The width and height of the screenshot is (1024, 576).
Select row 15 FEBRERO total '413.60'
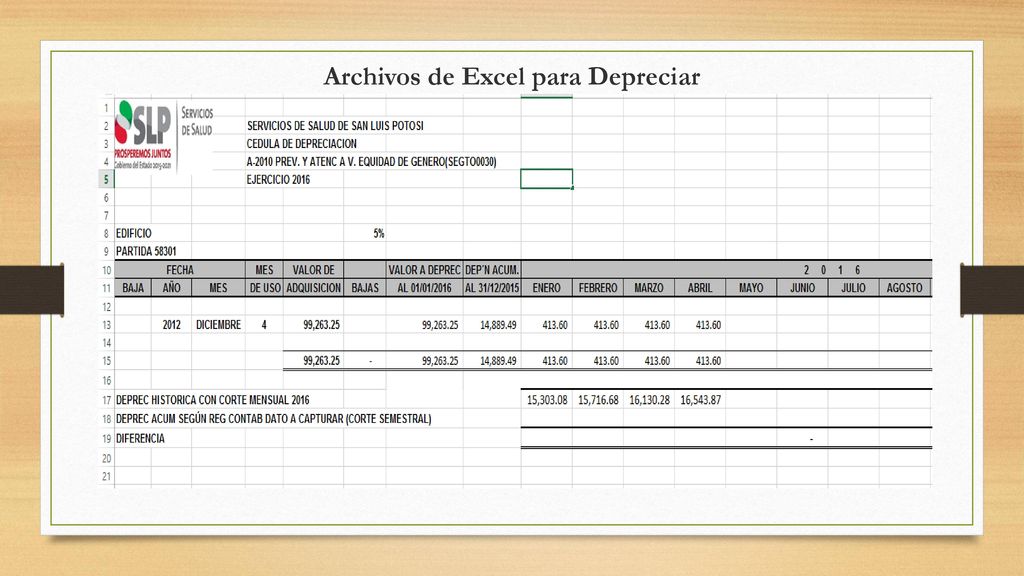[x=598, y=360]
